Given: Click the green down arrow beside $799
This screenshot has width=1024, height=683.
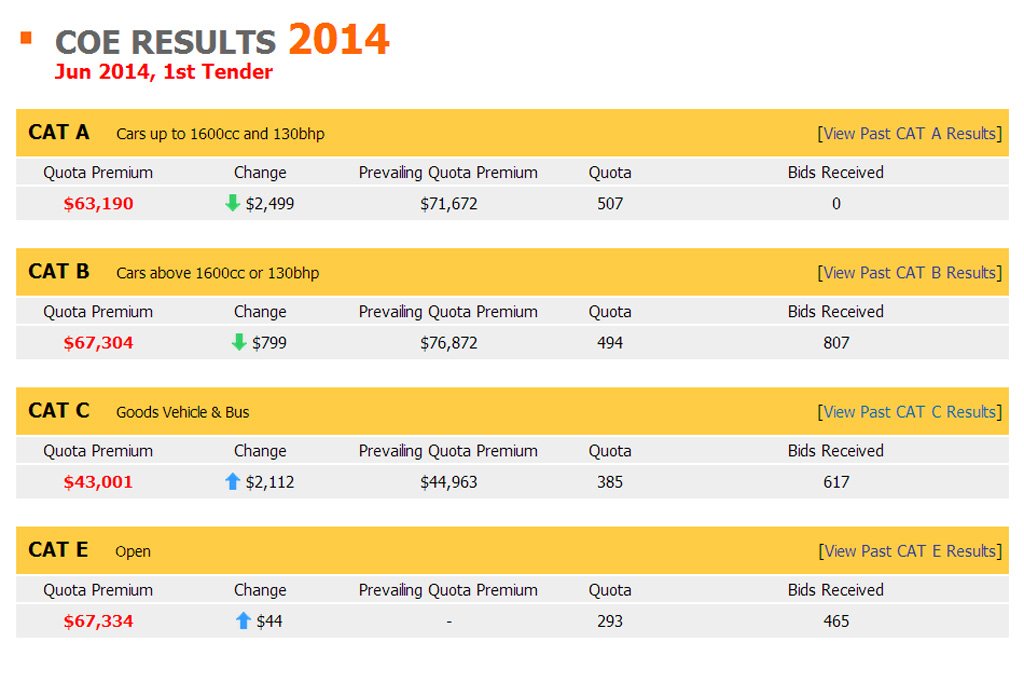Looking at the screenshot, I should pos(239,342).
